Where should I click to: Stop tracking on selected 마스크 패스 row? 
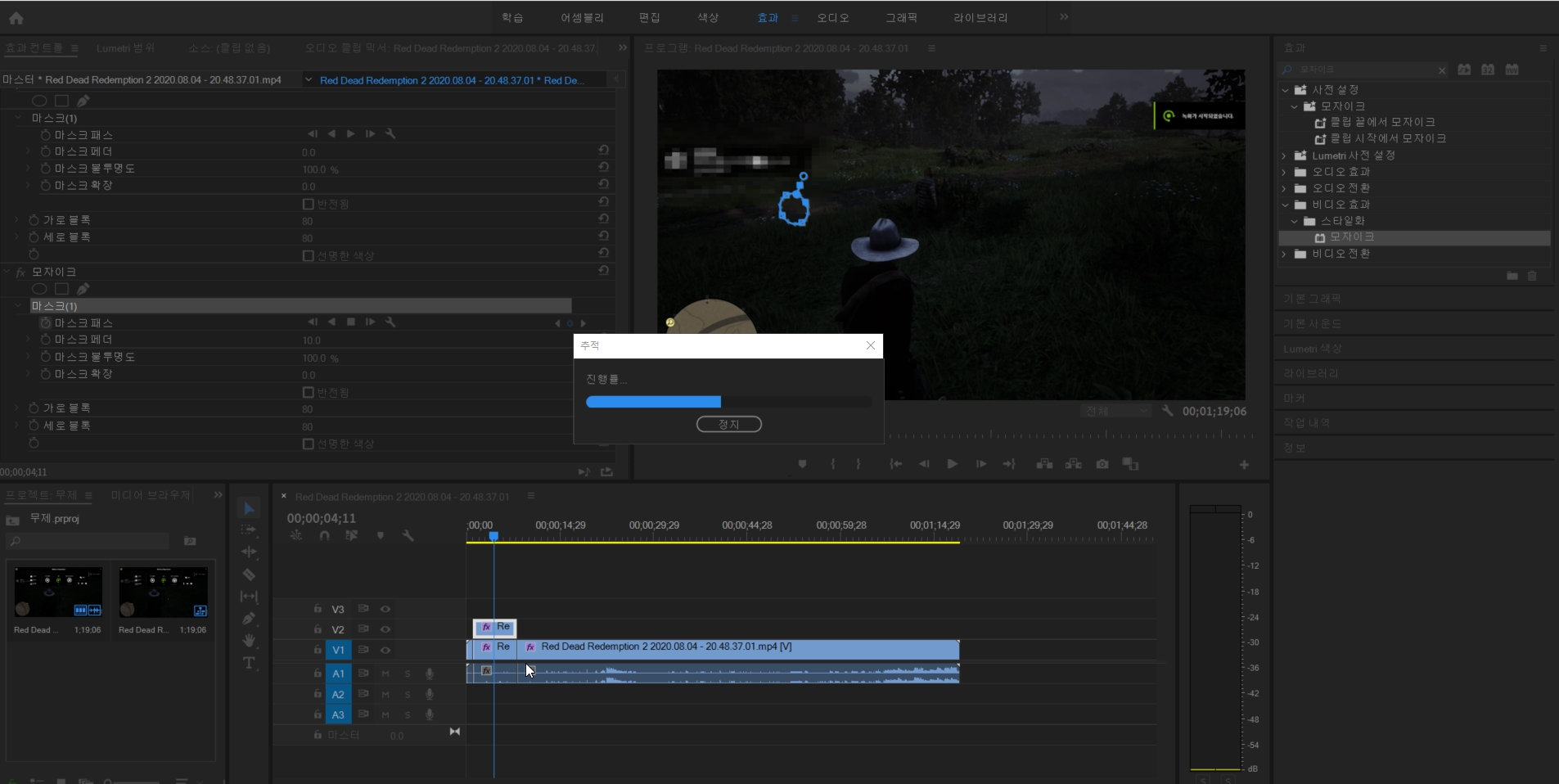(351, 322)
